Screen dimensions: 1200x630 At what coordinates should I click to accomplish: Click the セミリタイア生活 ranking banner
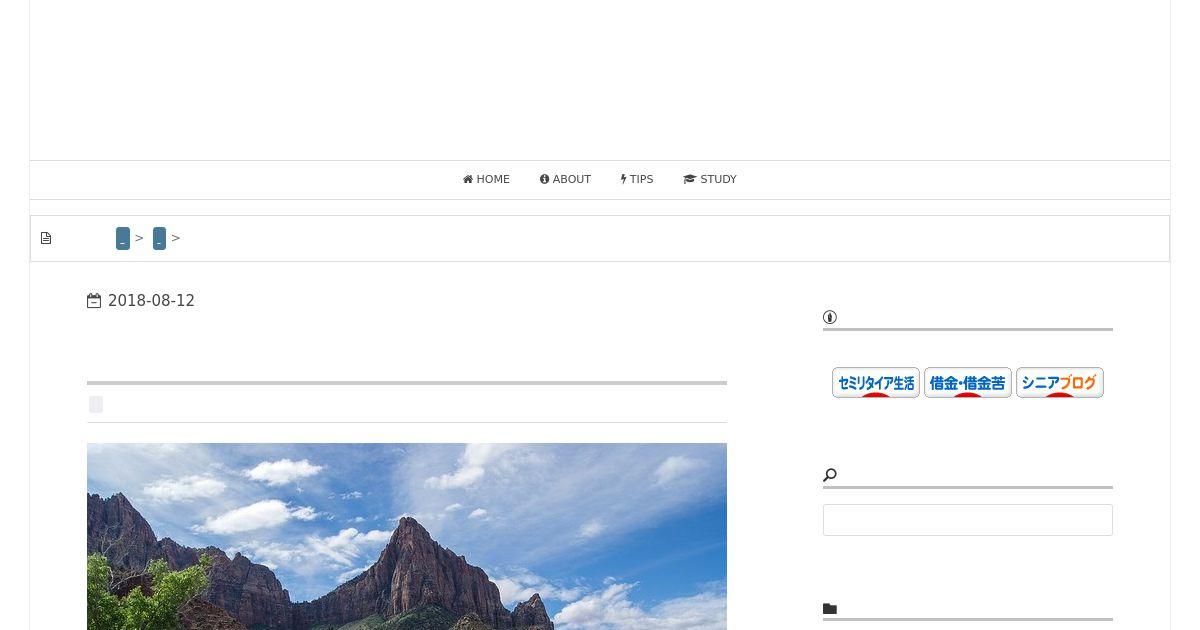coord(876,382)
